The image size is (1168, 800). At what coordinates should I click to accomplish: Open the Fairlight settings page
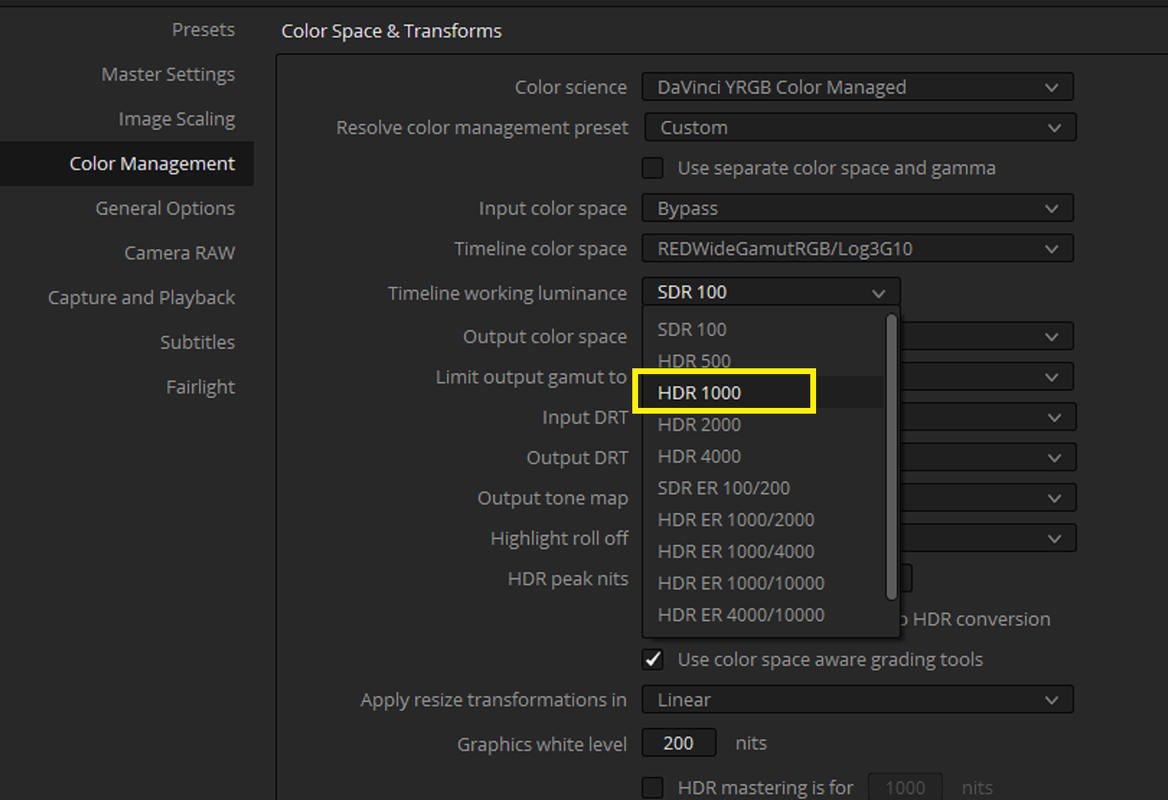tap(200, 387)
